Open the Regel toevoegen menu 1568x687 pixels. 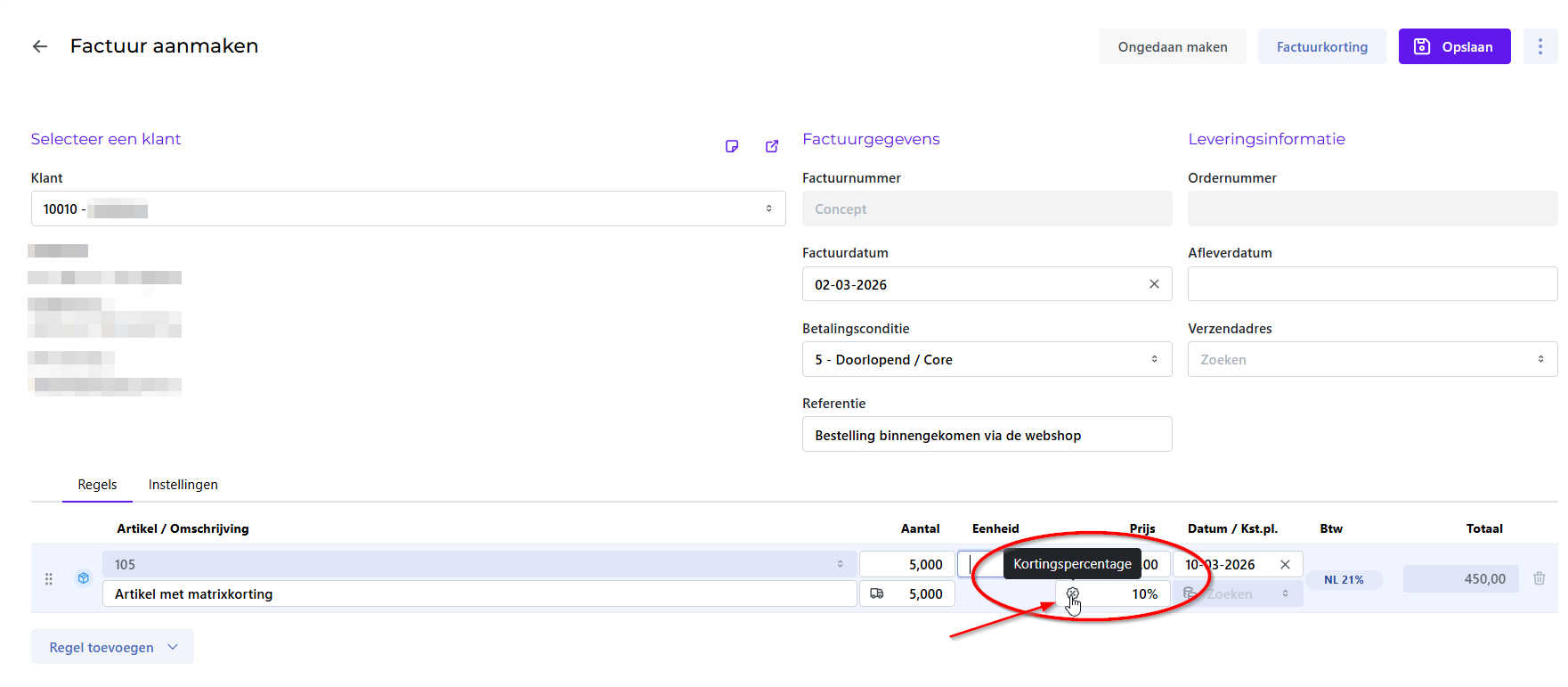click(112, 647)
